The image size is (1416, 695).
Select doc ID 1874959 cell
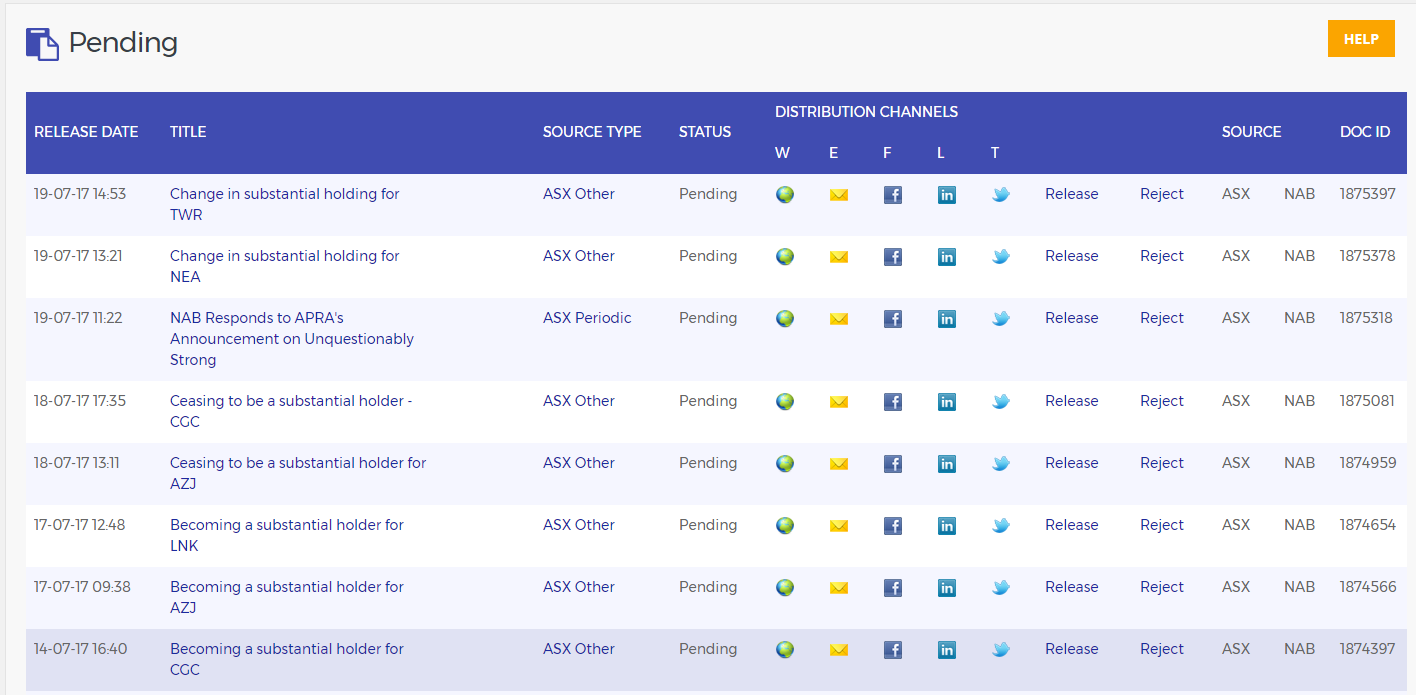pos(1367,463)
